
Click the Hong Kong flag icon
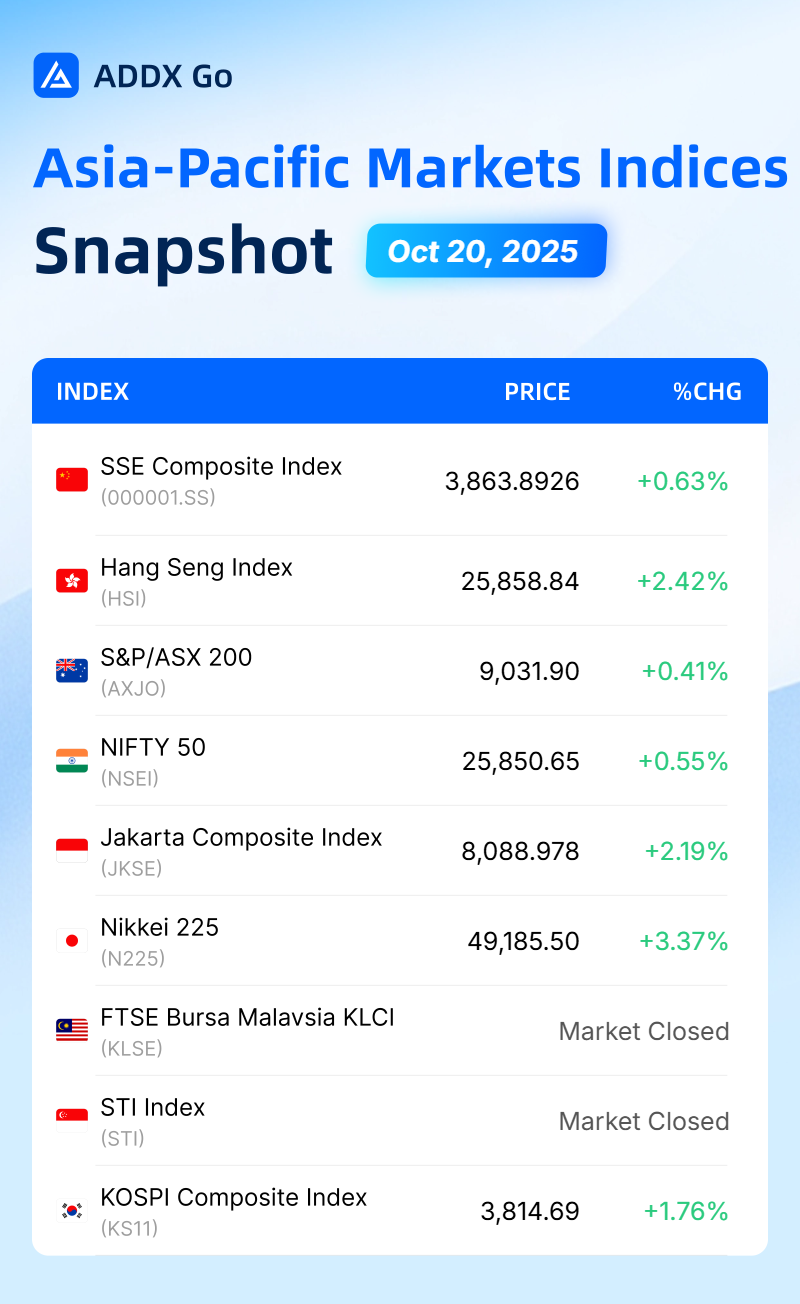click(x=72, y=581)
